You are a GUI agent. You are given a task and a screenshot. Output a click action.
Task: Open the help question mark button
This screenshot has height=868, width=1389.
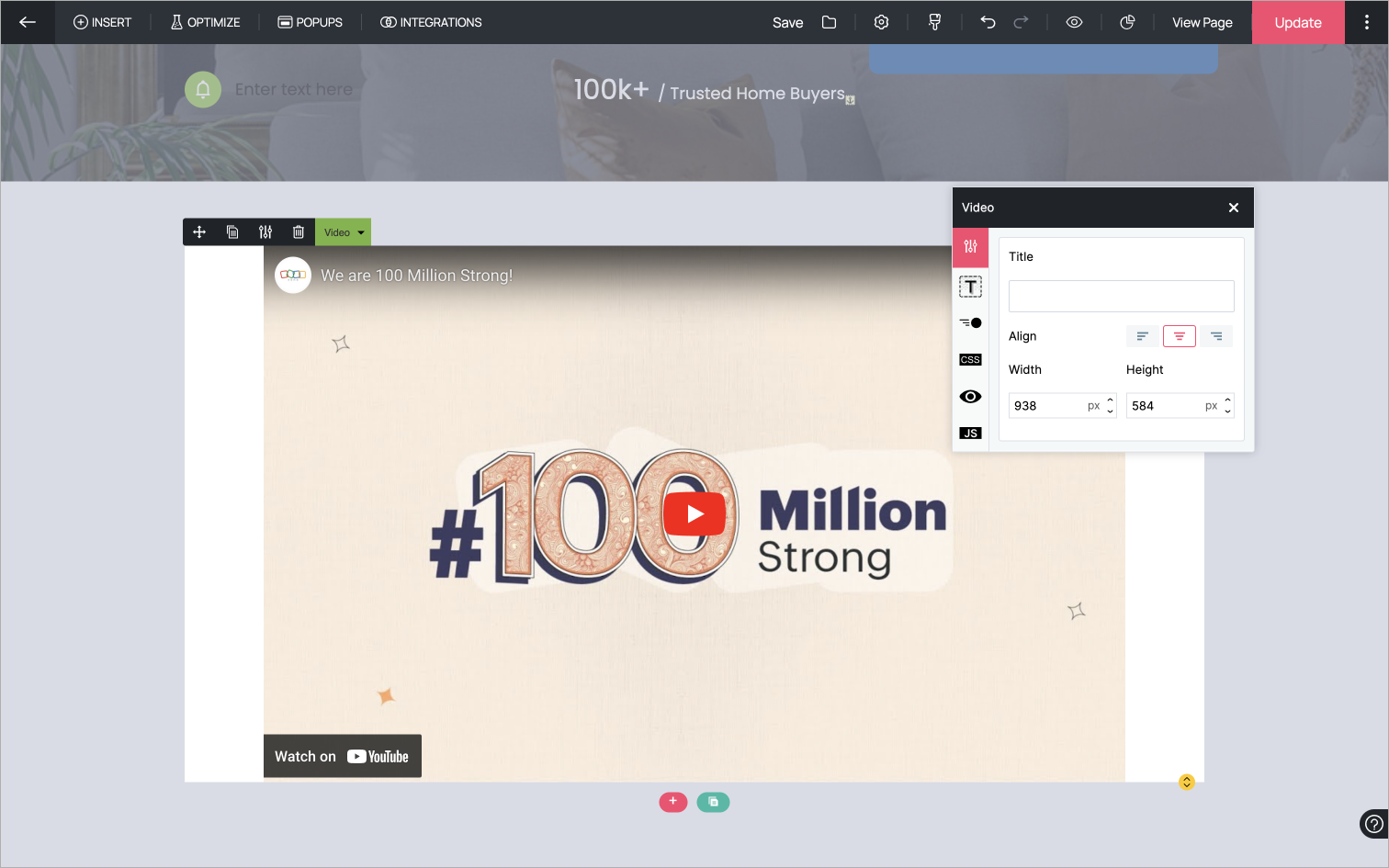[x=1373, y=824]
